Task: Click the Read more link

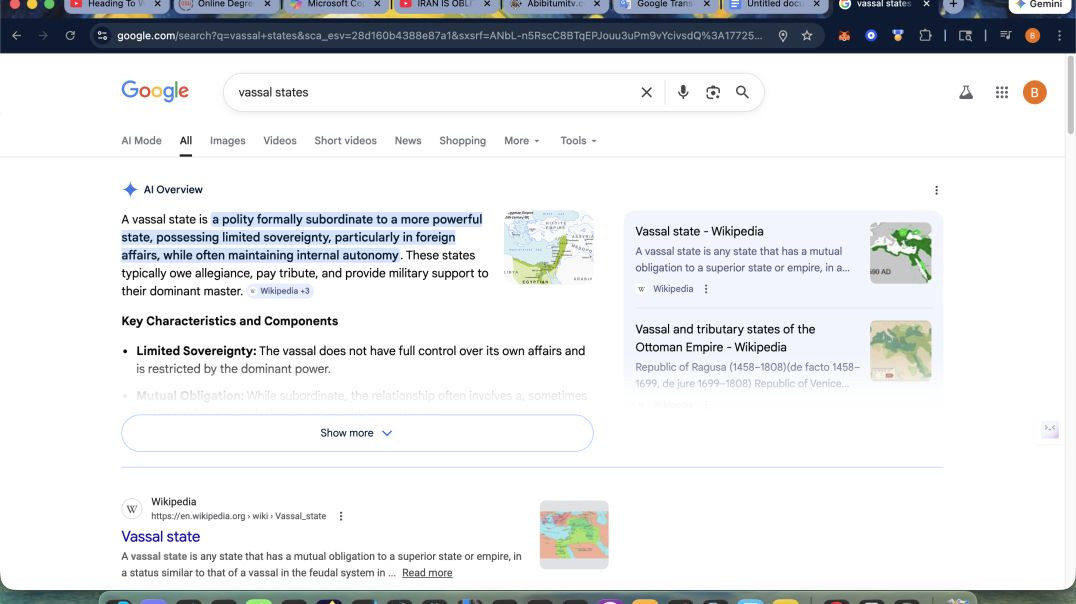Action: click(x=427, y=573)
